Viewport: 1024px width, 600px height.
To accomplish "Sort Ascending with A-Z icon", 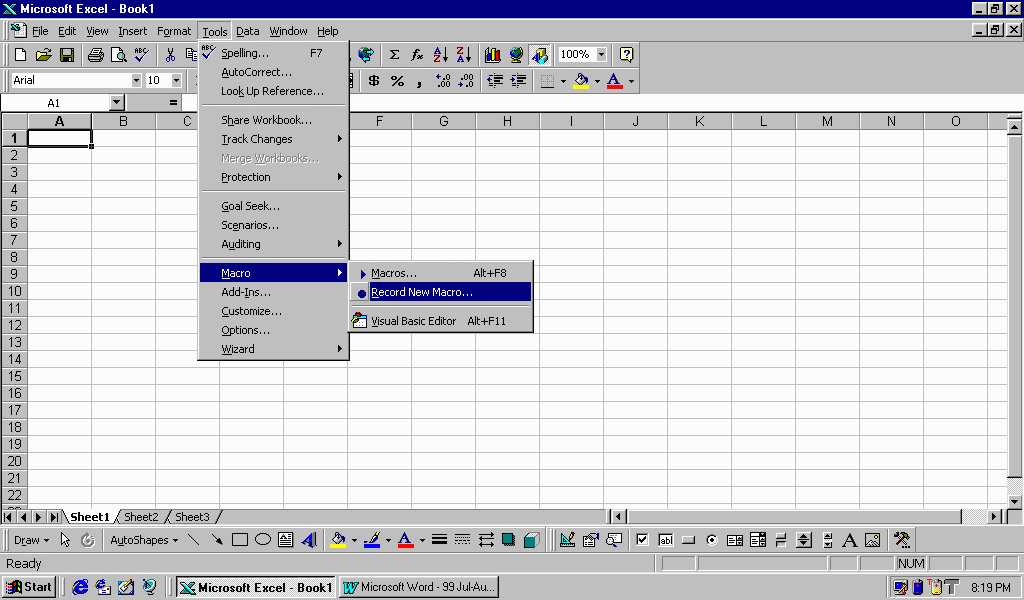I will pyautogui.click(x=441, y=55).
